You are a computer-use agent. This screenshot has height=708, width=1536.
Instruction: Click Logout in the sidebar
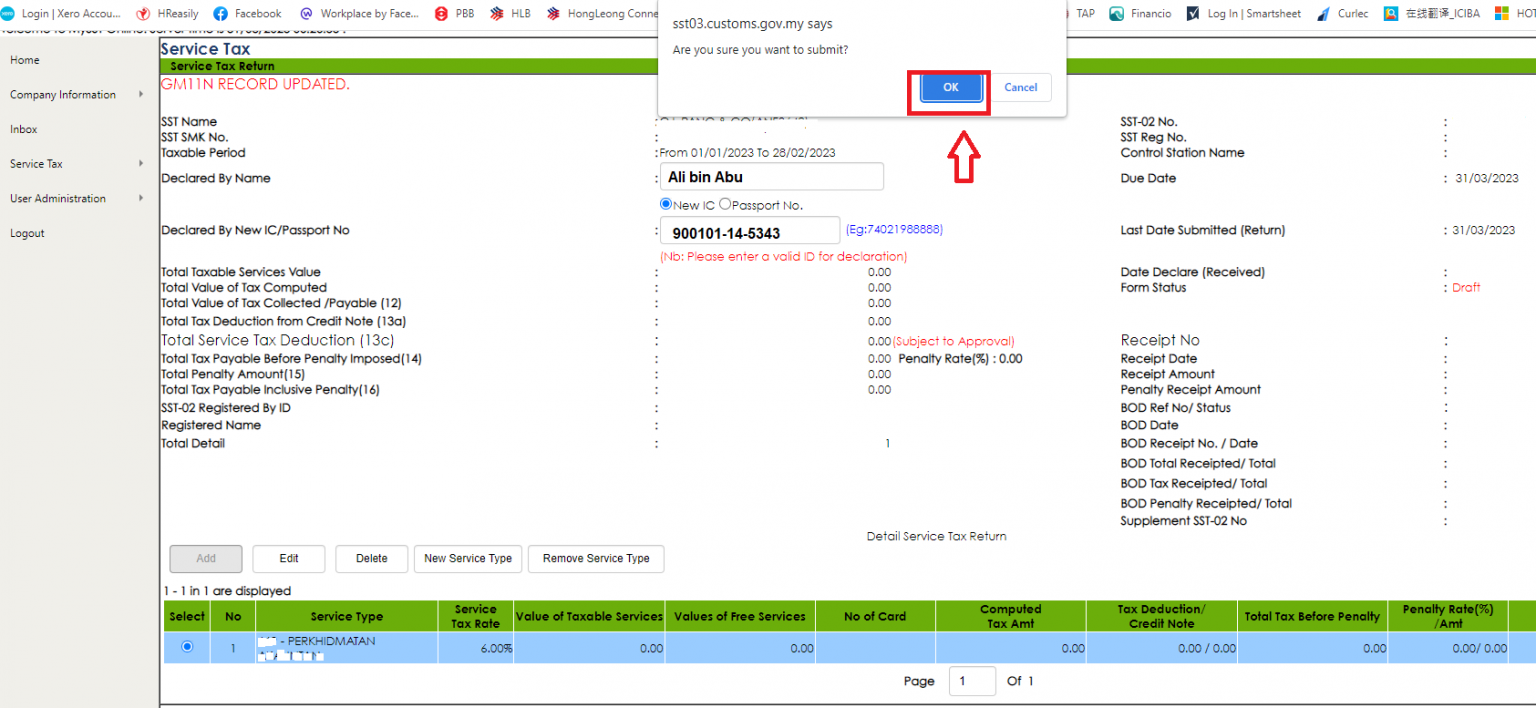tap(27, 233)
